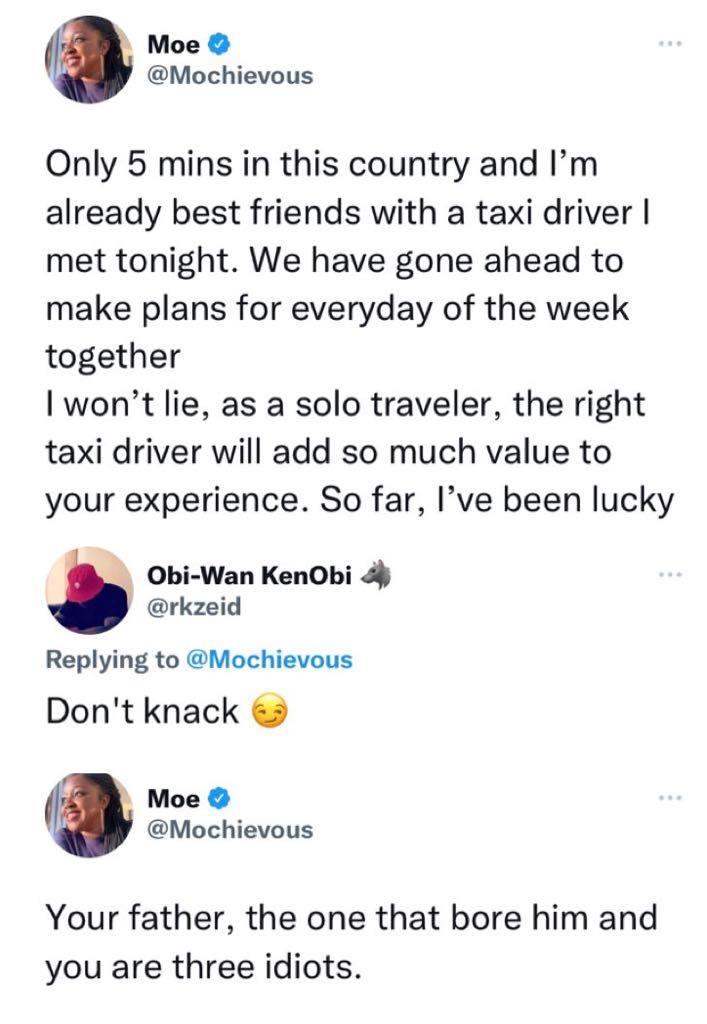Open Moe's profile picture on the first tweet
Image resolution: width=707 pixels, height=1024 pixels.
tap(87, 59)
